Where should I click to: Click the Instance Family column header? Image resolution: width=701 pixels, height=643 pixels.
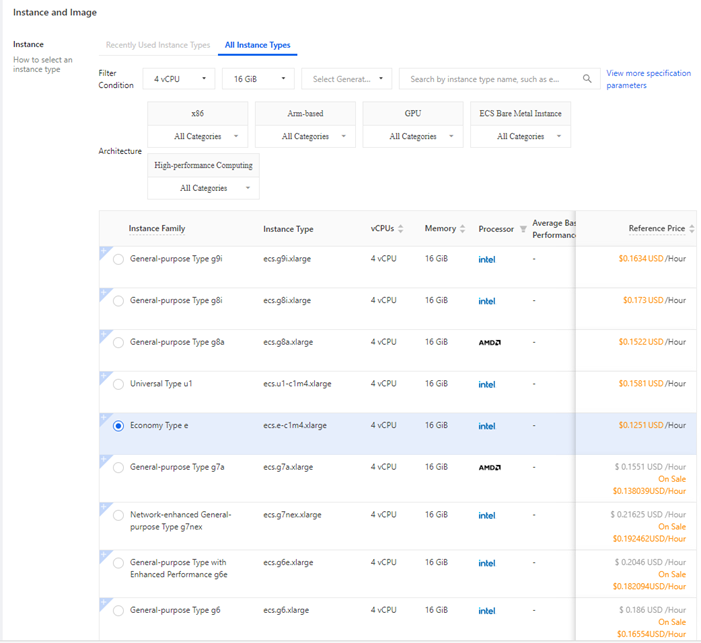[x=157, y=228]
